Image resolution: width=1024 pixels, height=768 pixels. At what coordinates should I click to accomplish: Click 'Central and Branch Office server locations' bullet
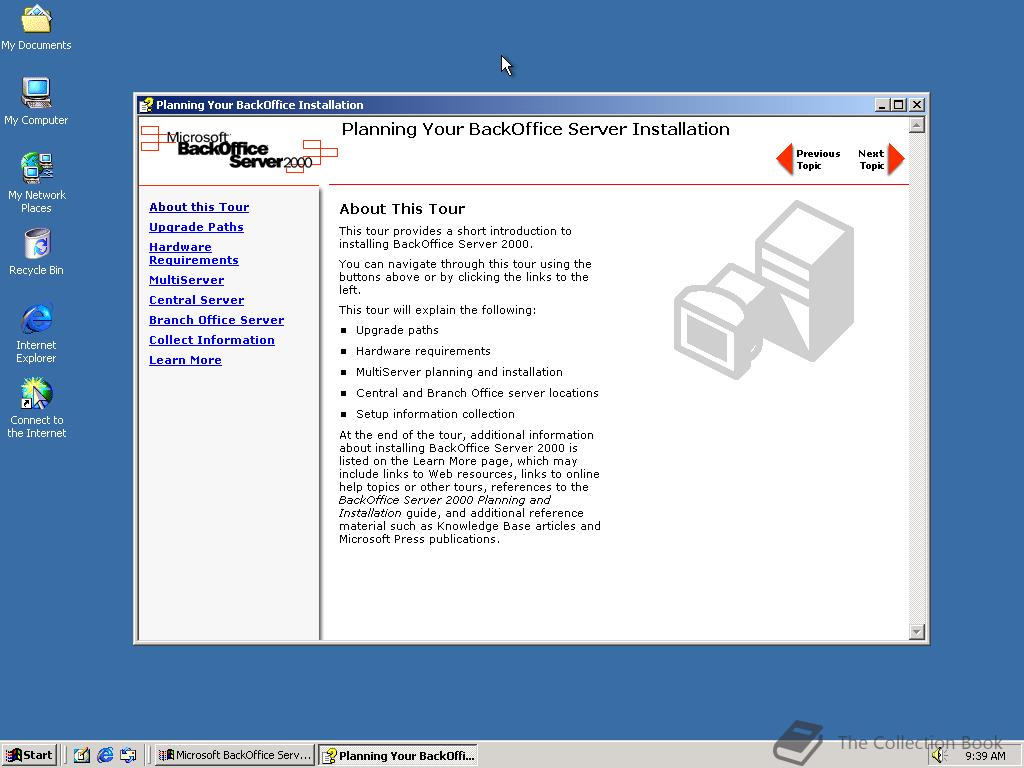tap(477, 393)
